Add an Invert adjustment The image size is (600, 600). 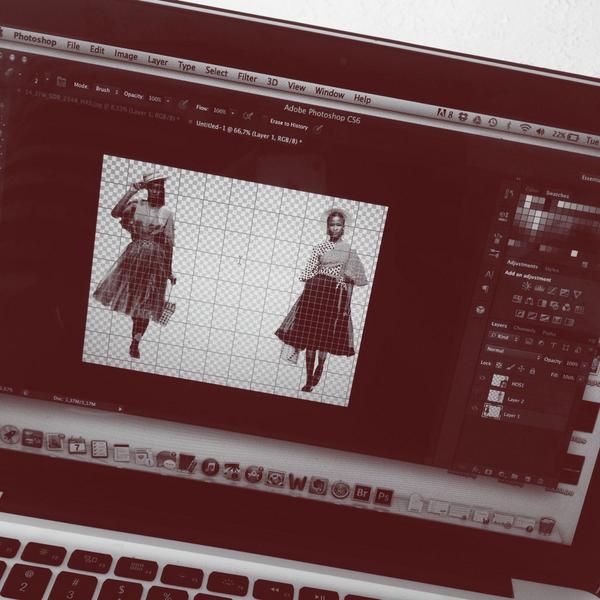tap(519, 313)
